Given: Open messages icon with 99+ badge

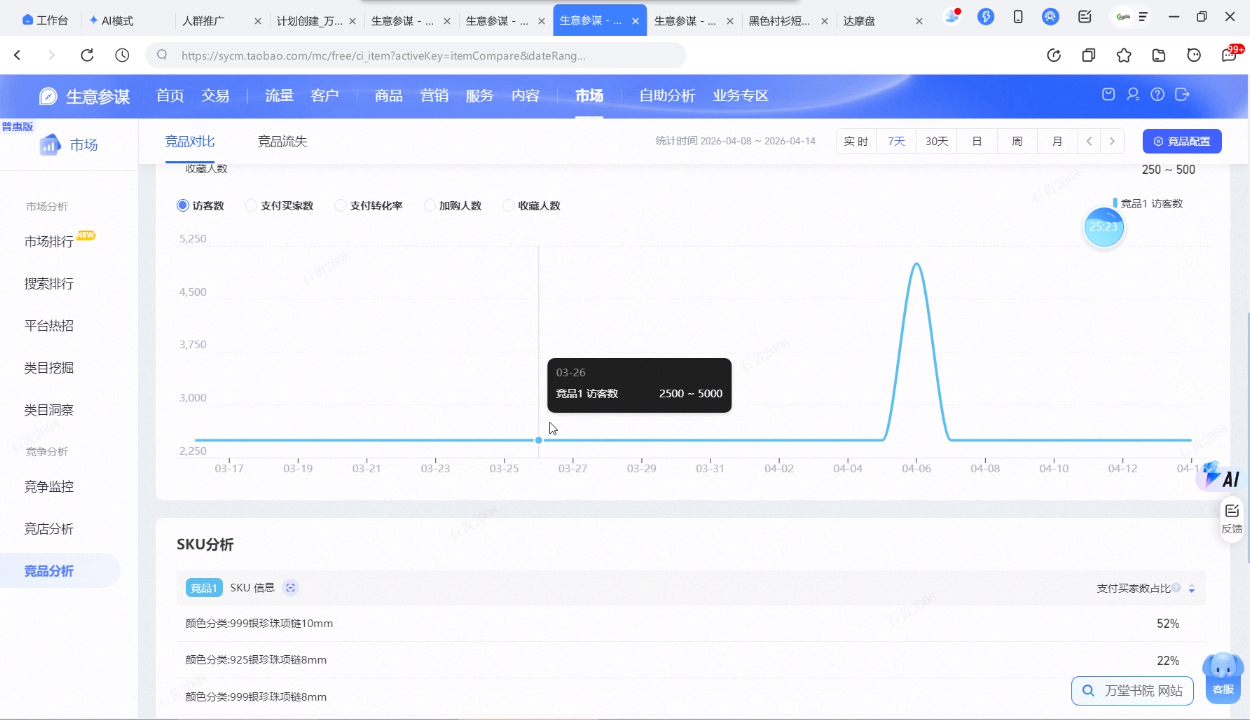Looking at the screenshot, I should [1230, 55].
